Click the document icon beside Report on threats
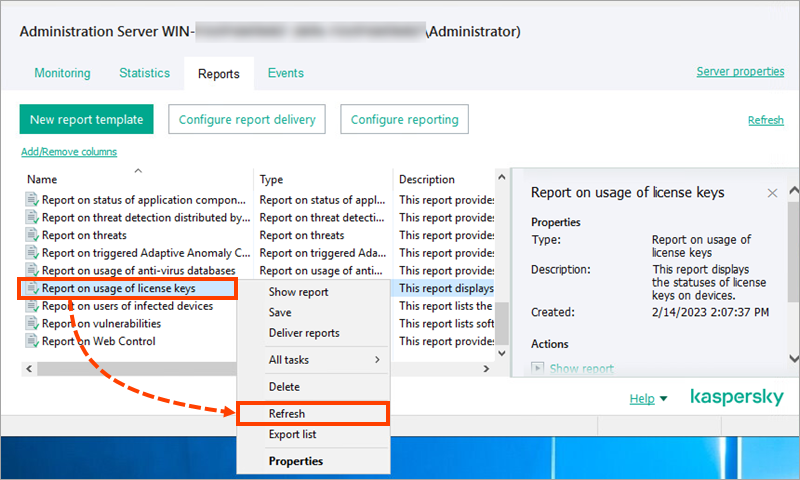This screenshot has height=480, width=800. (32, 235)
